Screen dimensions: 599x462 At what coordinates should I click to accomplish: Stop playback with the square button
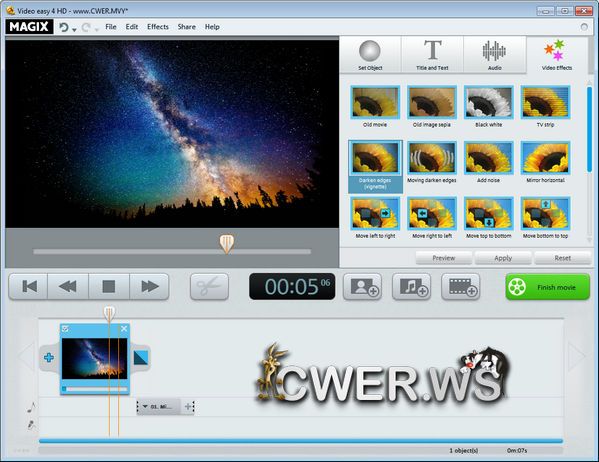click(109, 287)
